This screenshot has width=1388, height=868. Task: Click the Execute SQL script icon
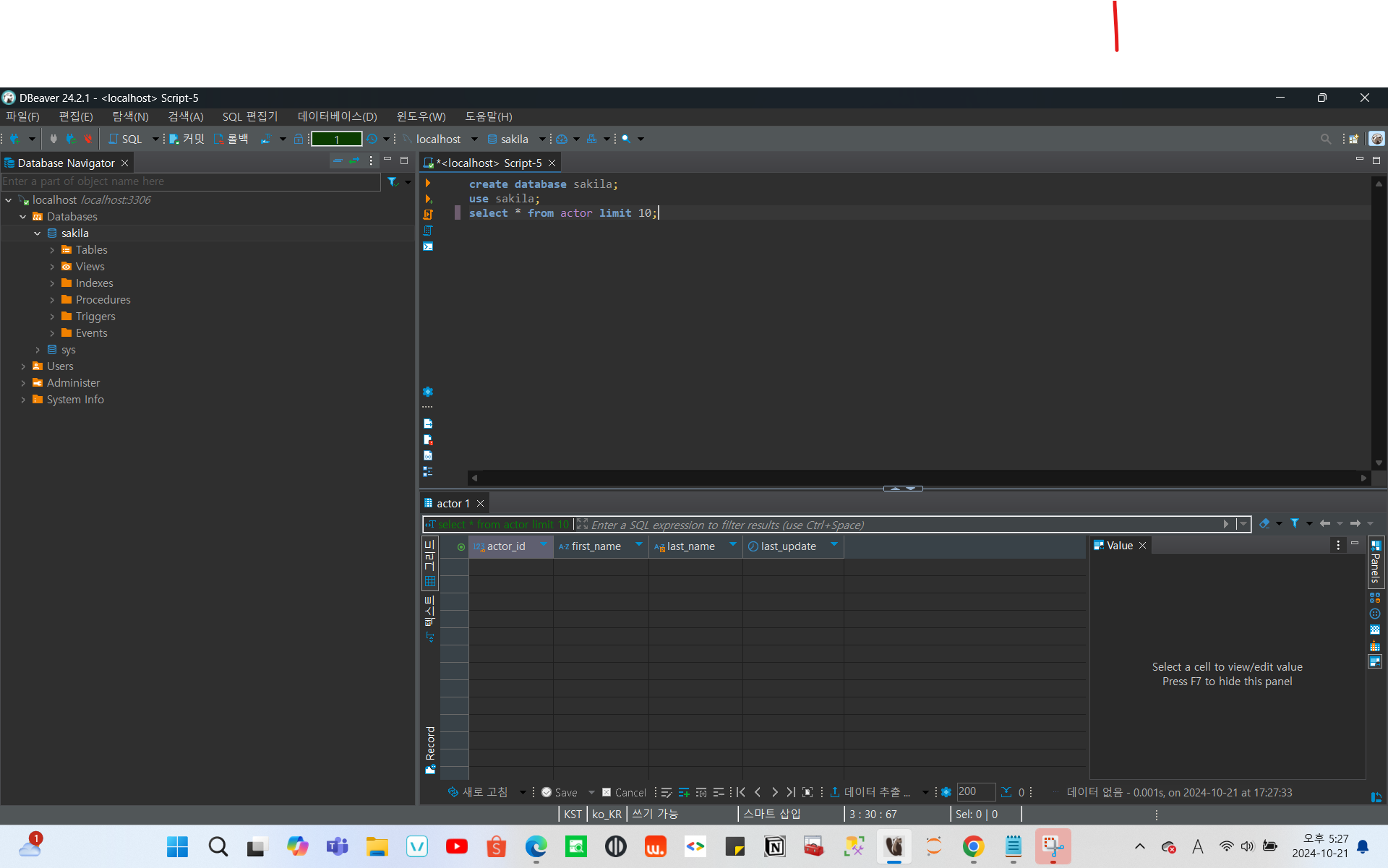[428, 215]
